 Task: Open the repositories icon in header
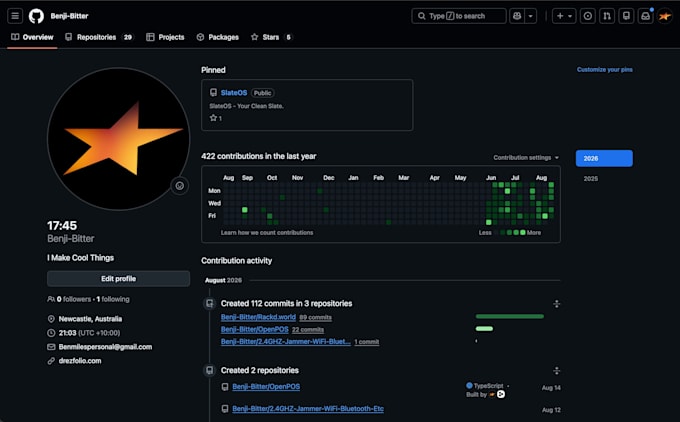tap(626, 16)
